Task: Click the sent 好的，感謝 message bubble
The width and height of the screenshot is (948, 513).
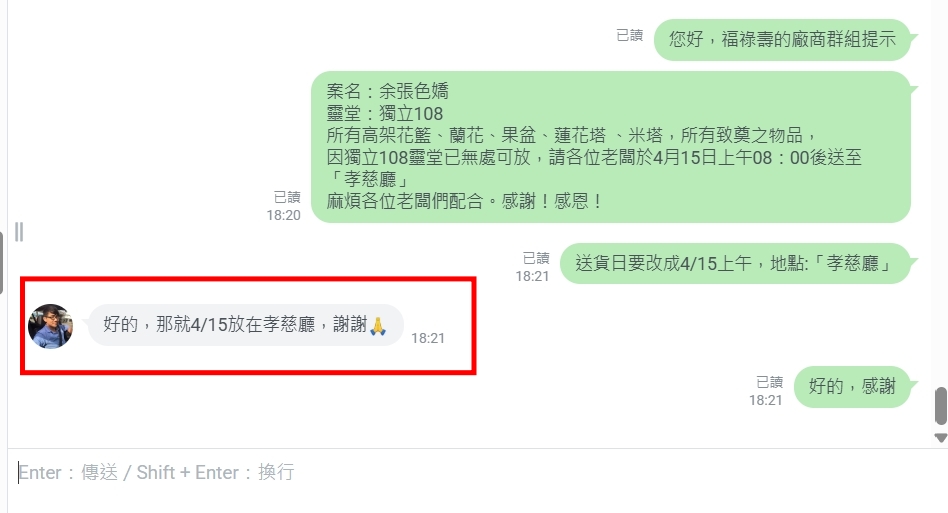Action: [x=852, y=387]
